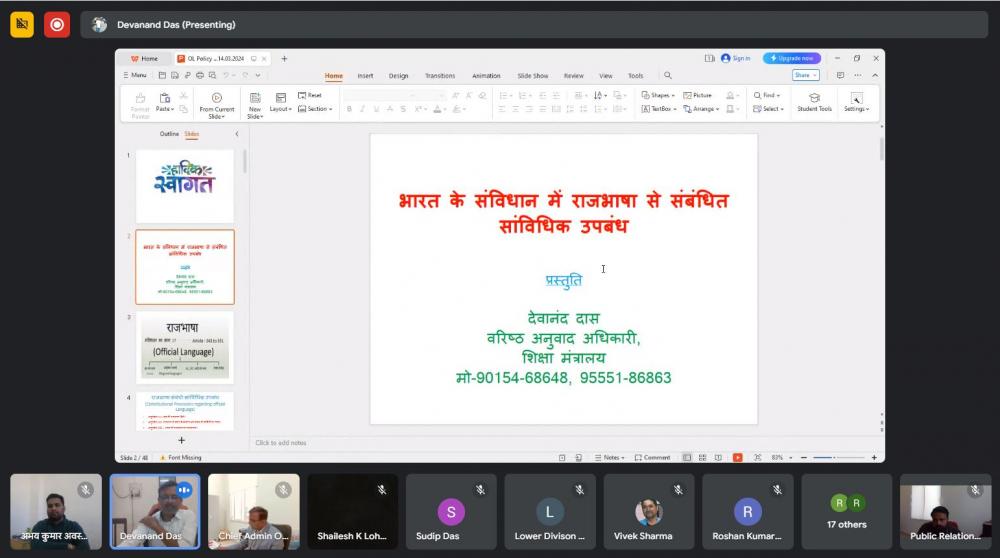Viewport: 1000px width, 558px height.
Task: Click the New Slide icon
Action: (x=255, y=98)
